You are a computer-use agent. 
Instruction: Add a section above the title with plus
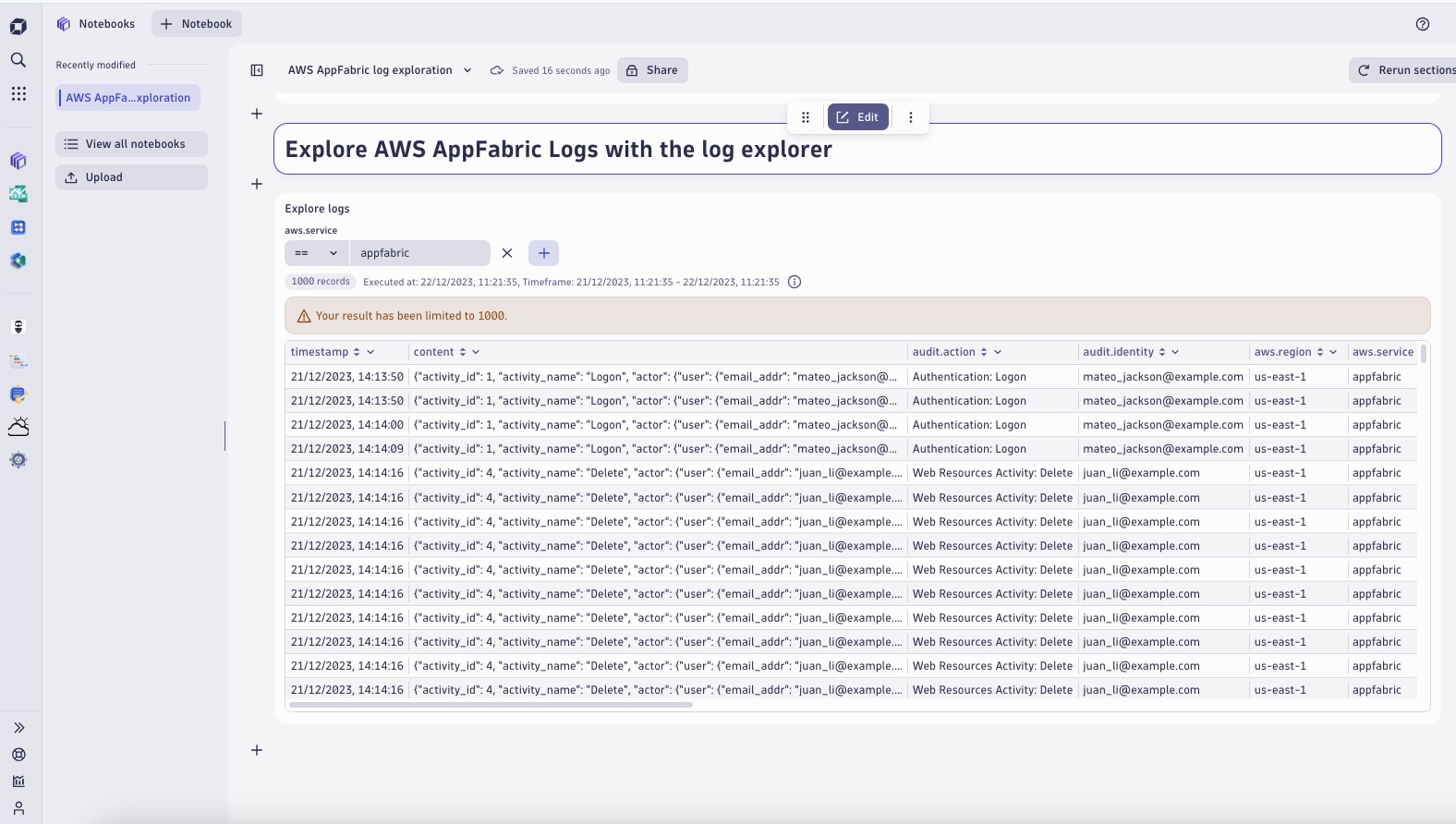click(x=257, y=114)
